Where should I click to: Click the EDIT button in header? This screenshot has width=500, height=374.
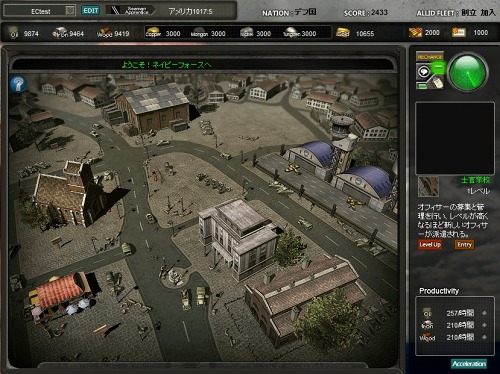click(x=90, y=11)
